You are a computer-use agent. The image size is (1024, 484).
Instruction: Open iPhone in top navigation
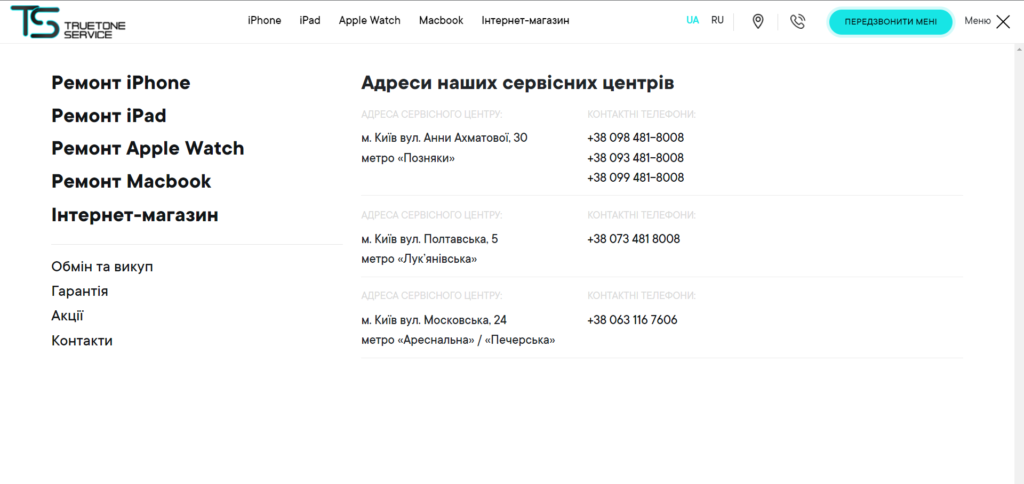pos(264,20)
